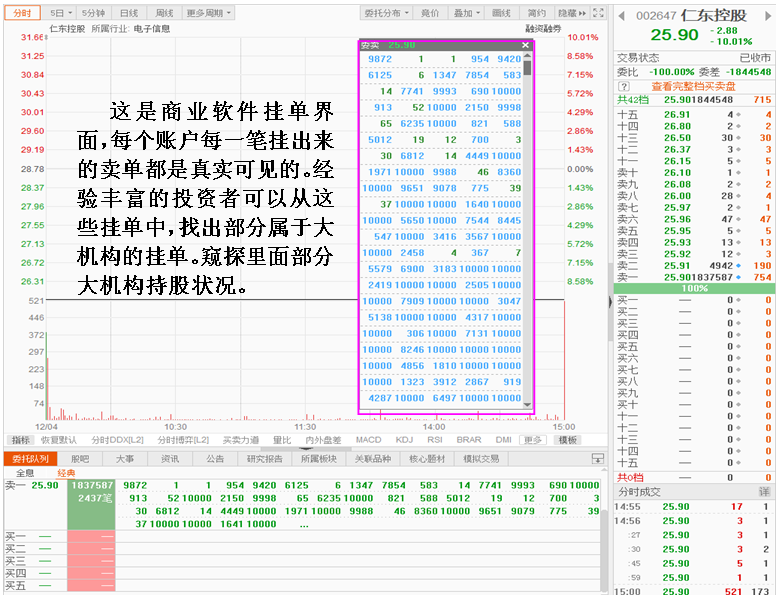Select the 内外盘差 indicator
The width and height of the screenshot is (784, 601).
[323, 440]
